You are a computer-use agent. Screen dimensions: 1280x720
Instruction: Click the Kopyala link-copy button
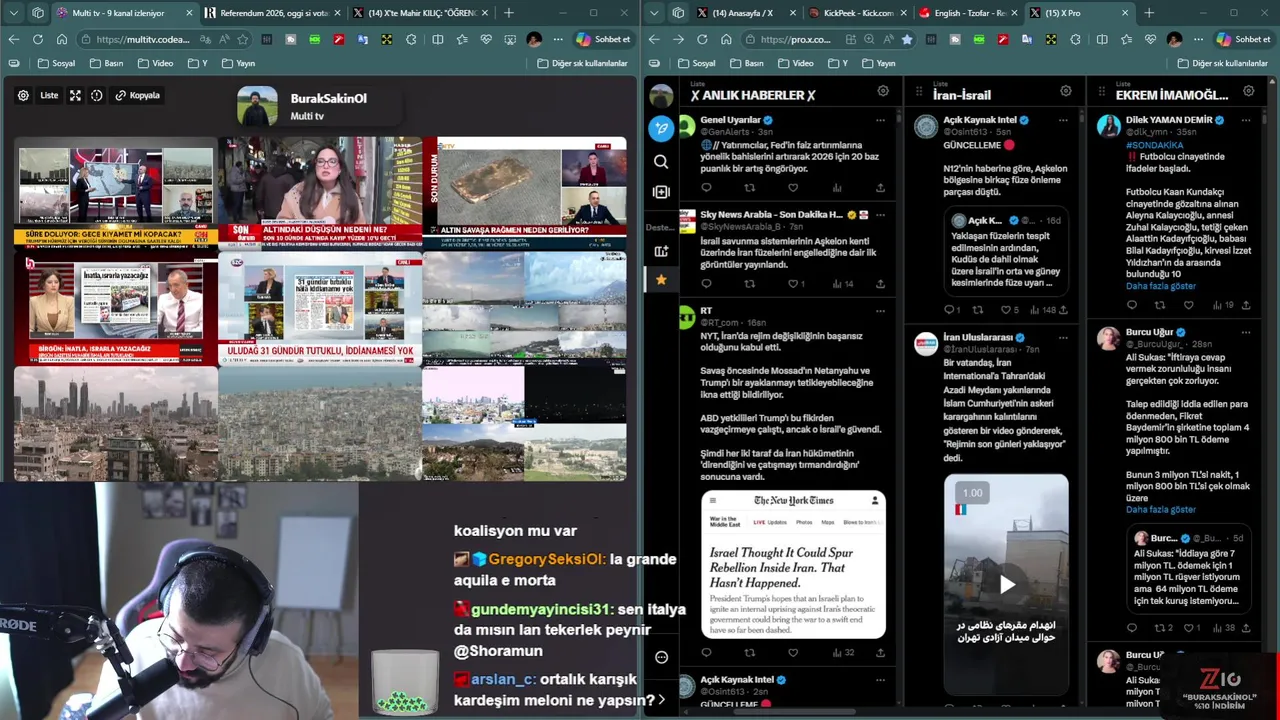[138, 95]
